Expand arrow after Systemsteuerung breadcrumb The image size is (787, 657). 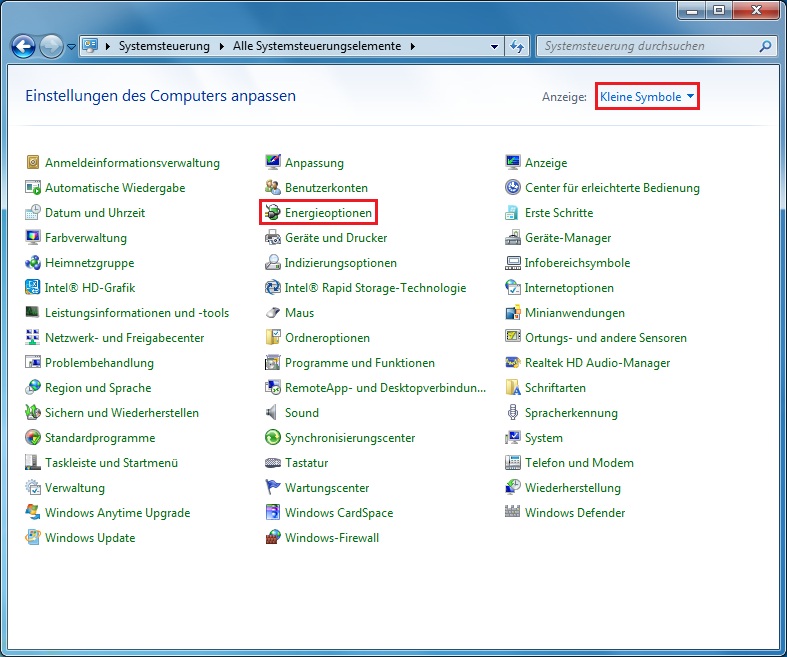click(x=221, y=47)
